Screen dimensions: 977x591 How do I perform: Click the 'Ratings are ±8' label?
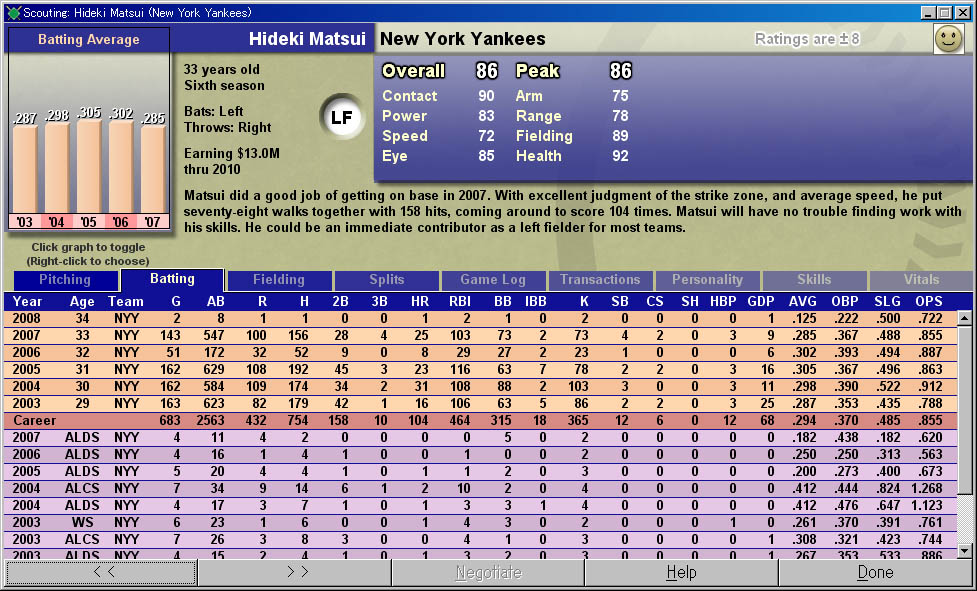click(x=807, y=39)
